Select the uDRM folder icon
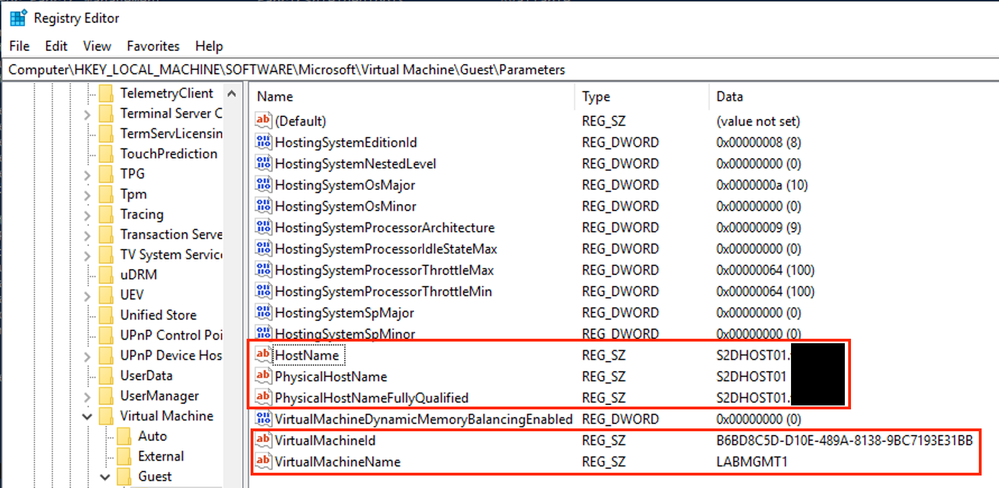 pyautogui.click(x=106, y=275)
